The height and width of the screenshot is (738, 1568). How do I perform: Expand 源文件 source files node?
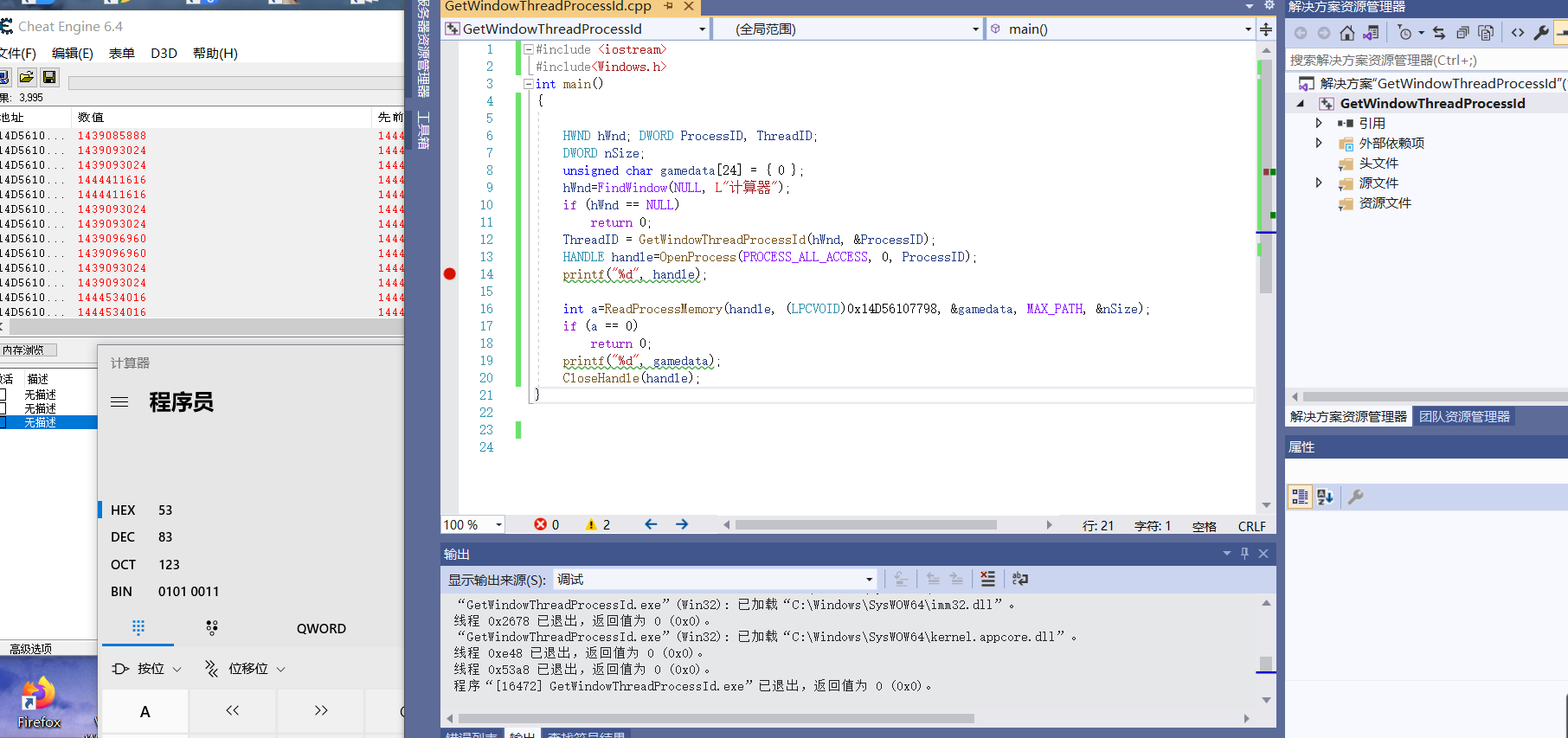(x=1319, y=183)
